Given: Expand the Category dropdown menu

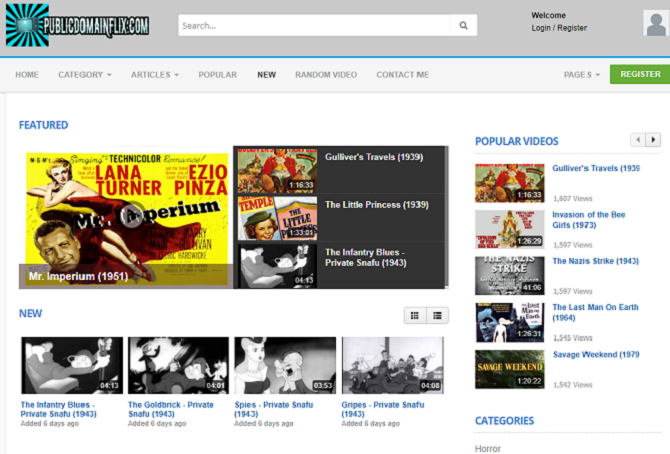Looking at the screenshot, I should pyautogui.click(x=85, y=75).
